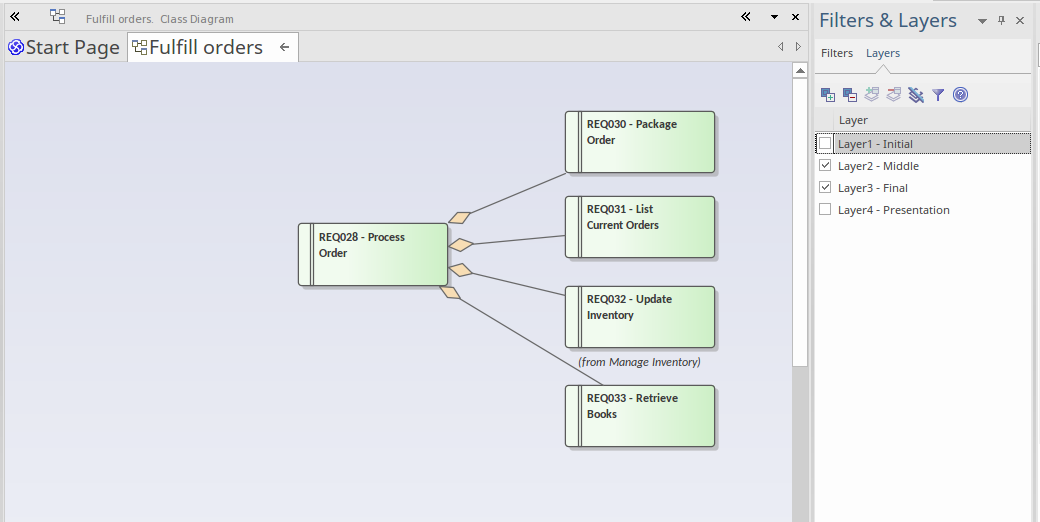Switch to the Start Page tab
1040x522 pixels.
[x=64, y=47]
